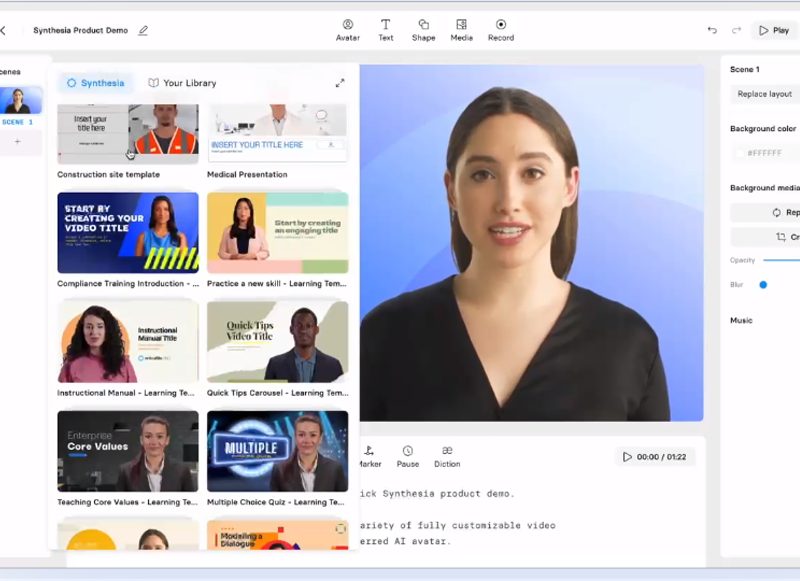Edit project title with pencil icon
The image size is (800, 581).
143,31
